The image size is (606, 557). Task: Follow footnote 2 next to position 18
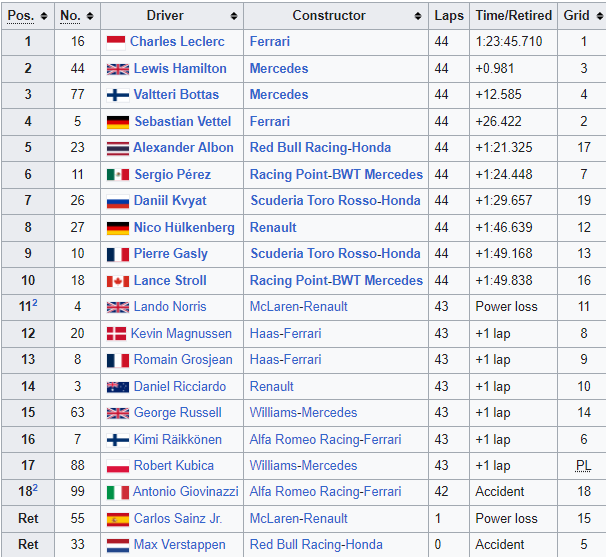click(x=35, y=488)
